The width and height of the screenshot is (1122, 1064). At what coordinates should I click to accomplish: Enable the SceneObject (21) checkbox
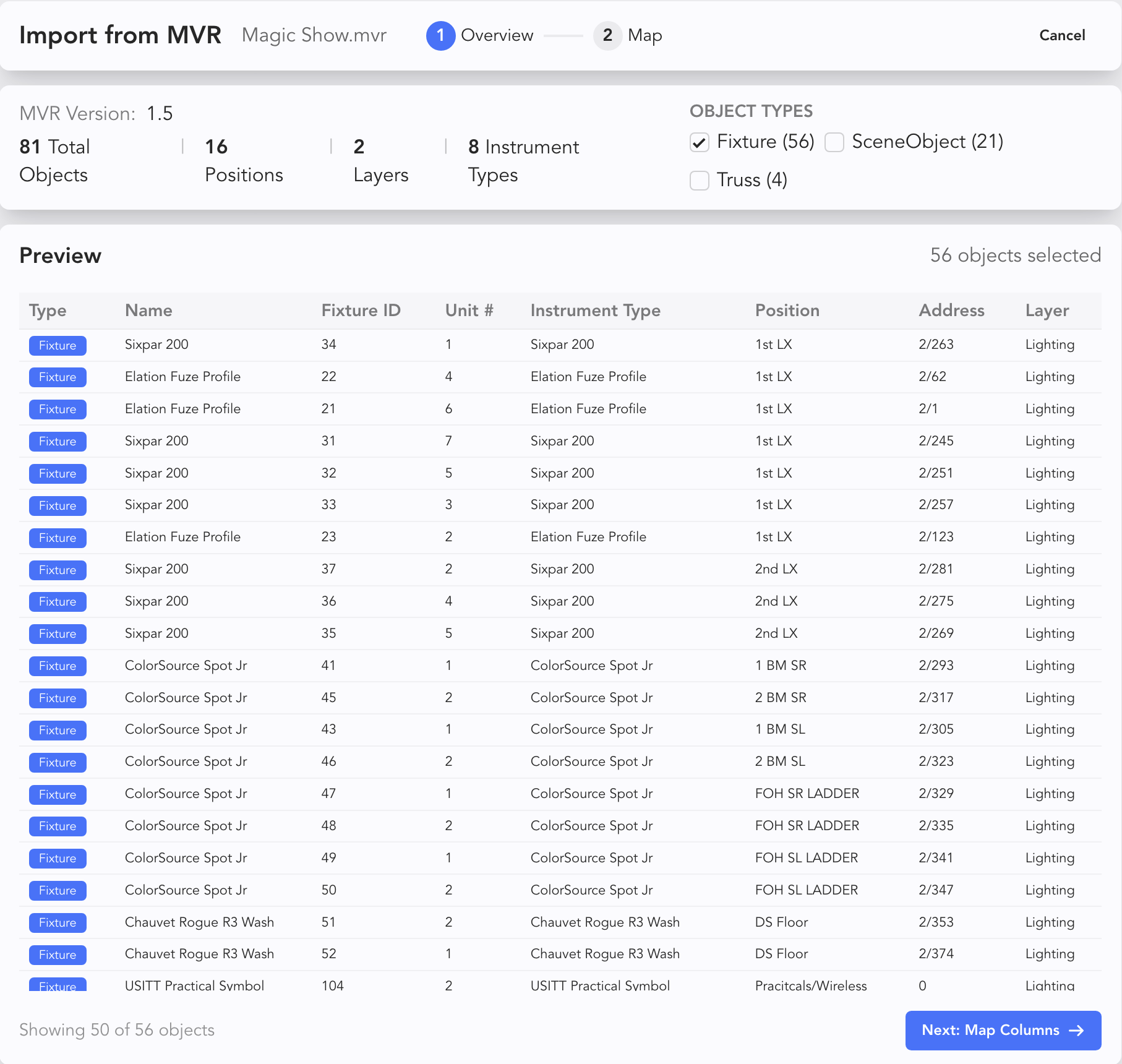834,142
